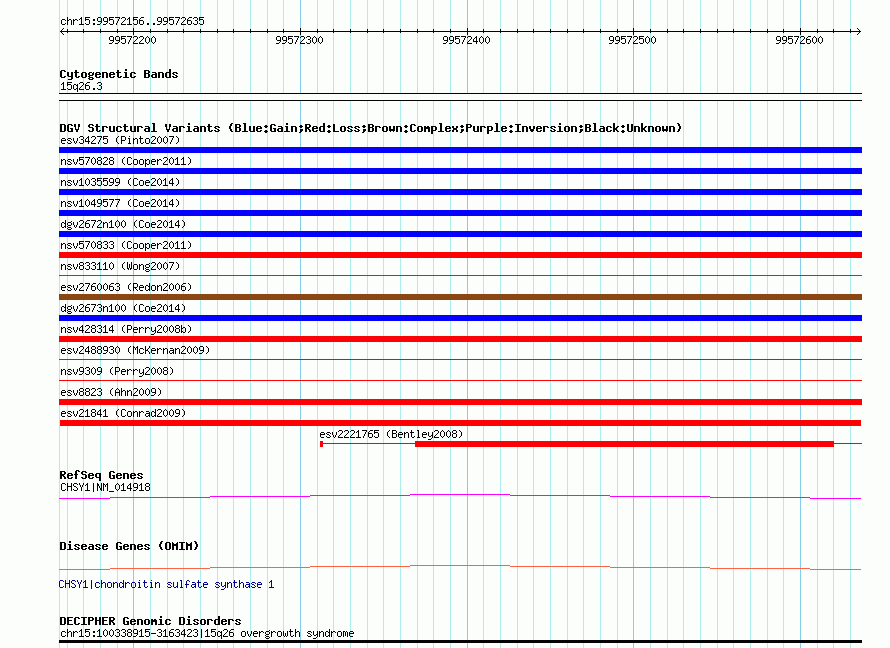Click the black DECIPHER disorder bar
Screen dimensions: 890x648
460,642
